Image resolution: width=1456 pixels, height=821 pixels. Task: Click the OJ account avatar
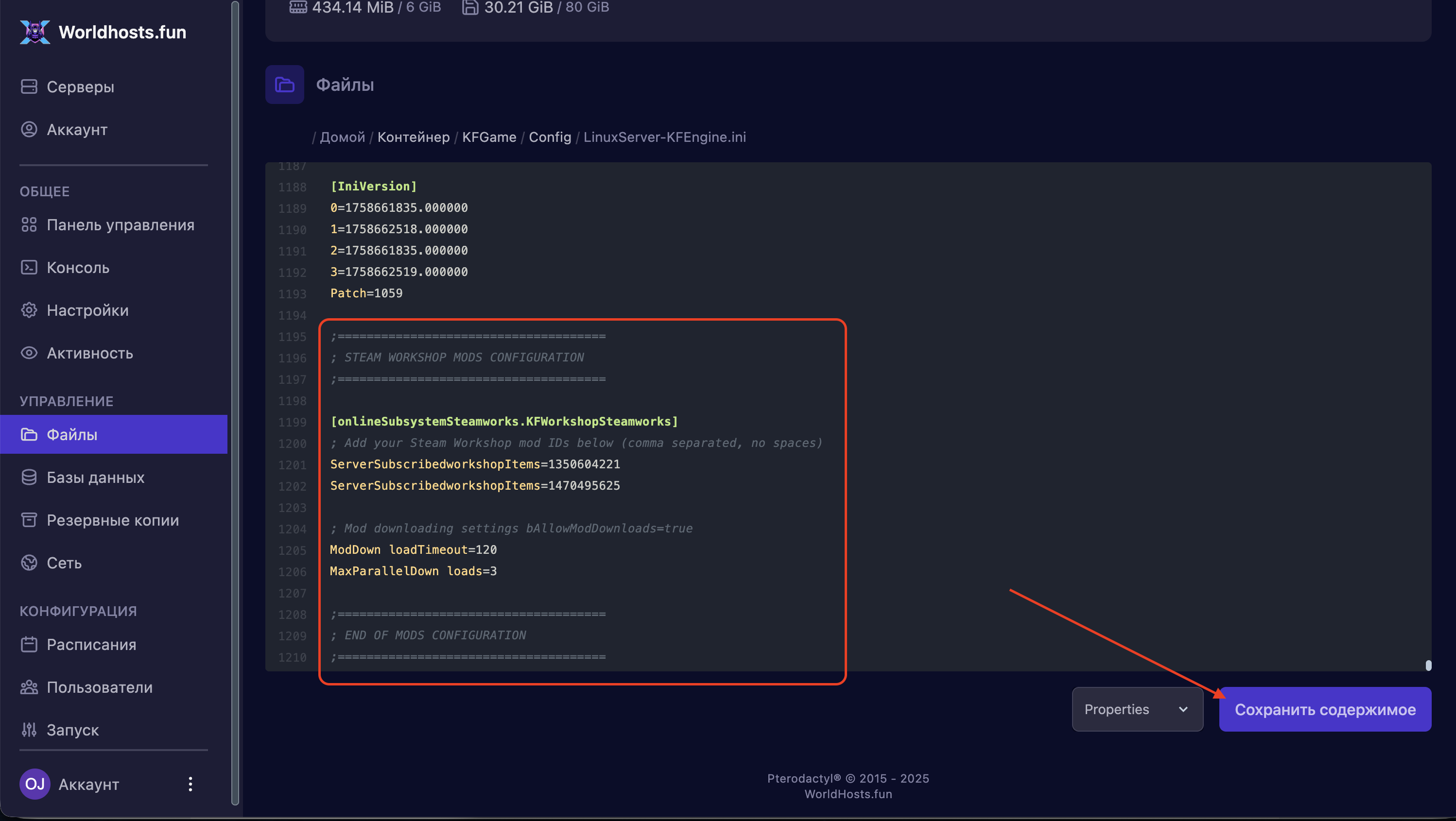(x=35, y=784)
